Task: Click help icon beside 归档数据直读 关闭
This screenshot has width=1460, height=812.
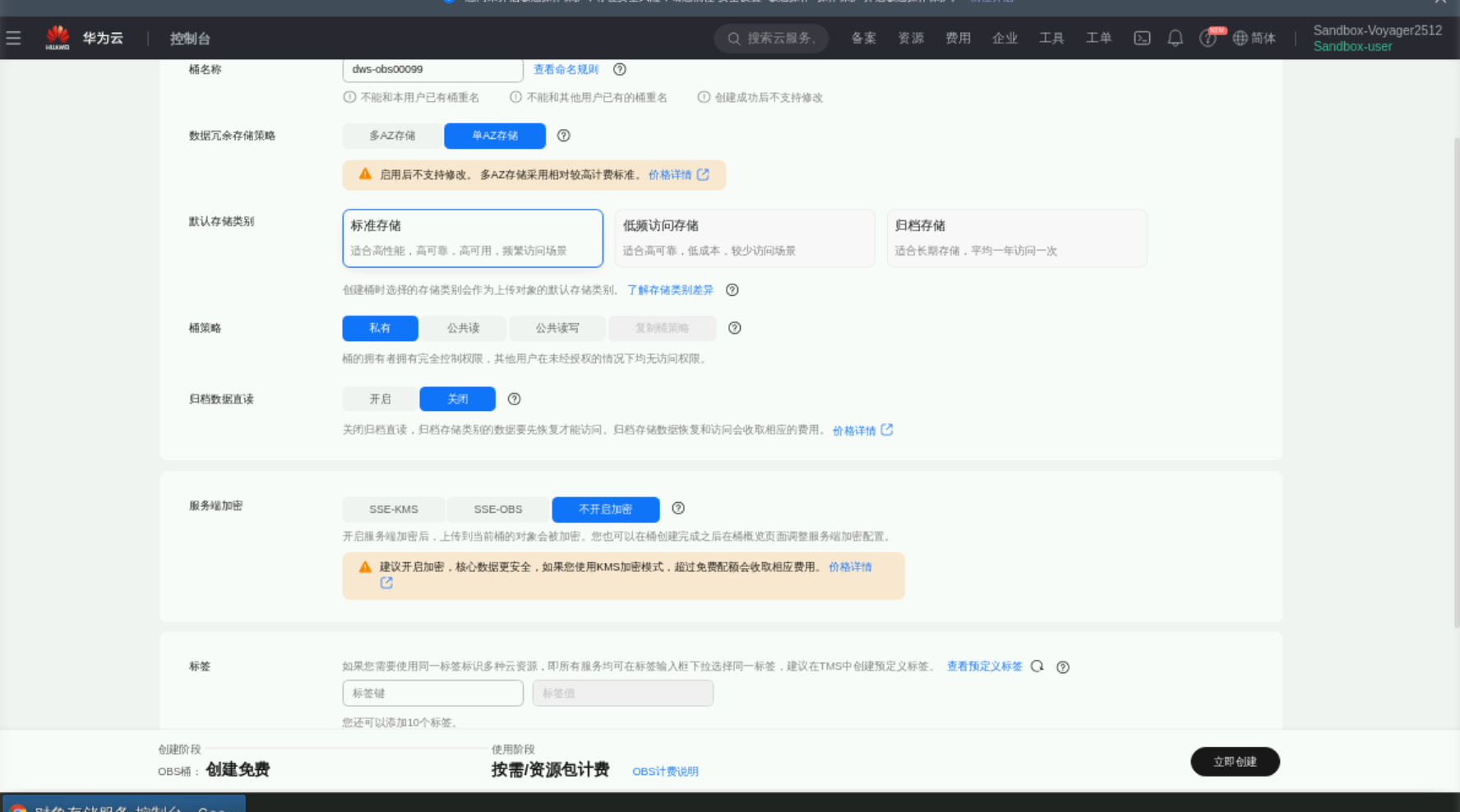Action: tap(514, 399)
